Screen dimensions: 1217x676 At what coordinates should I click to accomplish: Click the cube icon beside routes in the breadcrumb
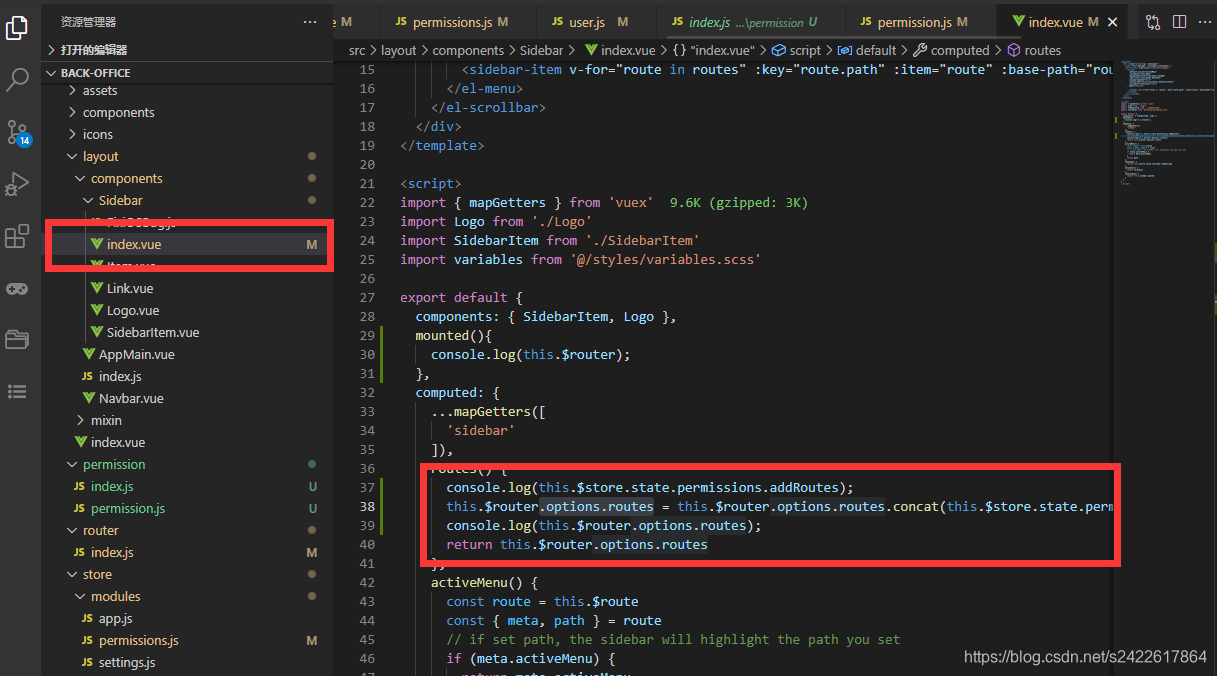(x=1013, y=50)
